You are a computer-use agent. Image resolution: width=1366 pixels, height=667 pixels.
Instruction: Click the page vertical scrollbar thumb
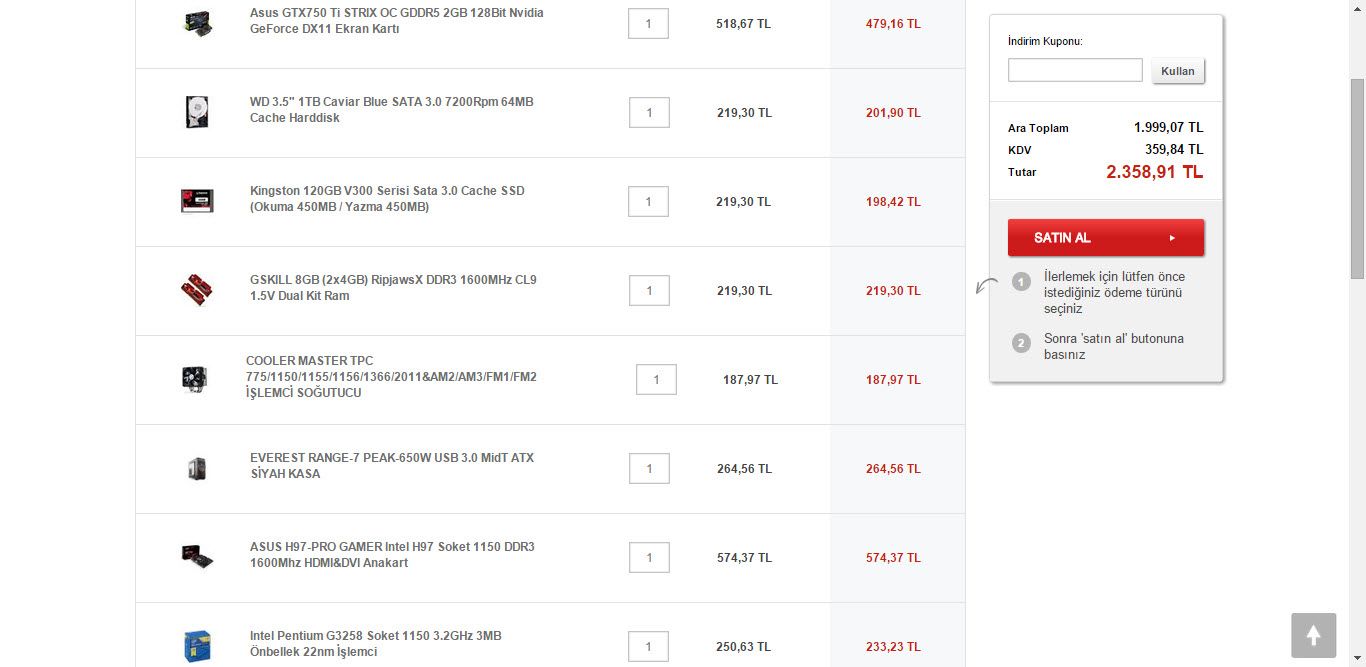[1357, 180]
